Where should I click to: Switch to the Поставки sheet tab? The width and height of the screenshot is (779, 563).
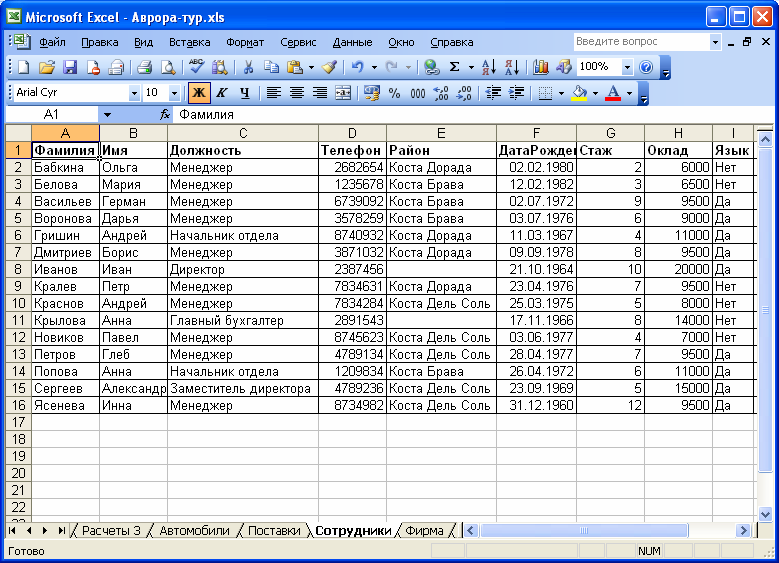(274, 531)
